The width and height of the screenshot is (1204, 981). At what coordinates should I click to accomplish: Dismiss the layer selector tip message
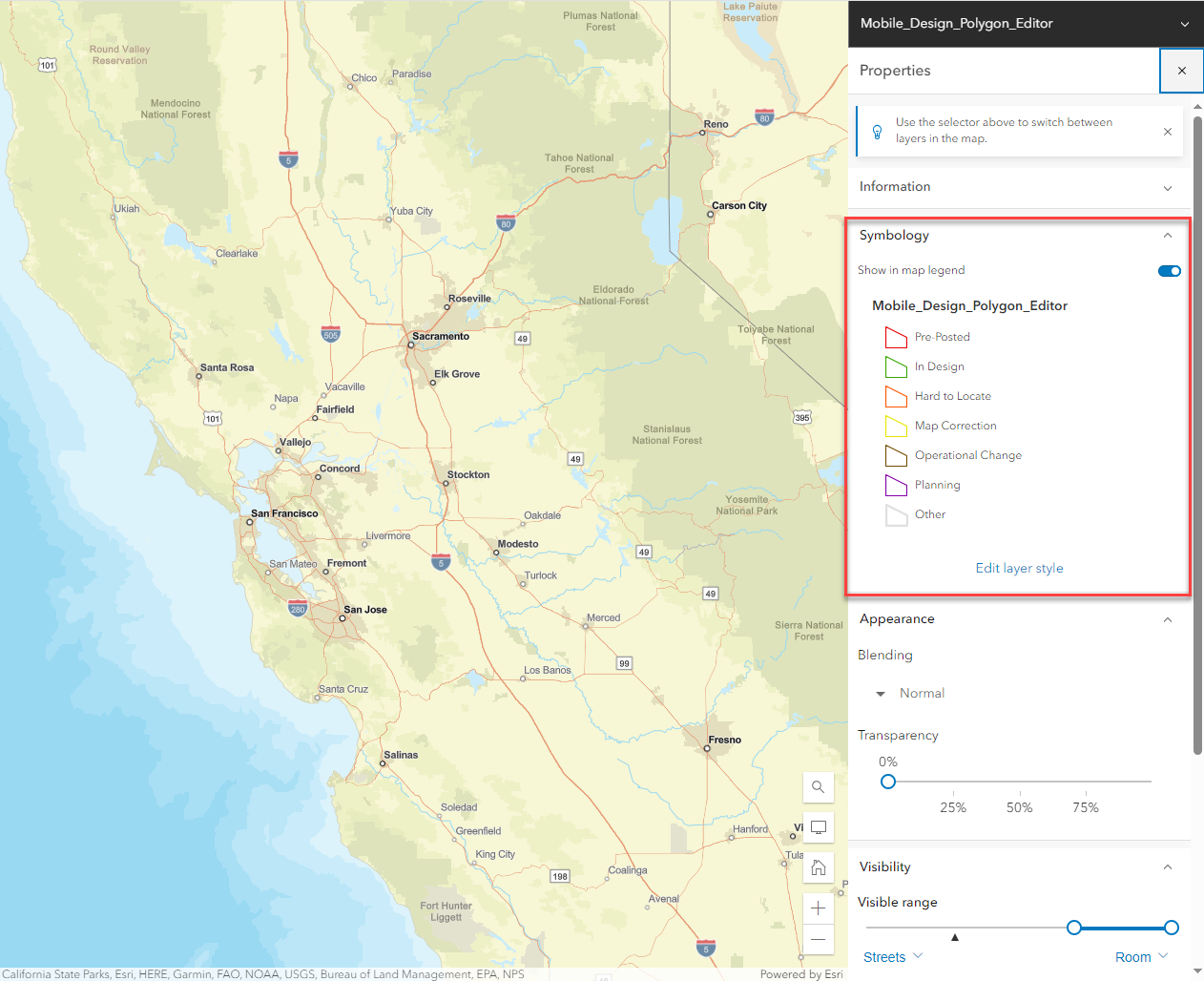point(1167,131)
